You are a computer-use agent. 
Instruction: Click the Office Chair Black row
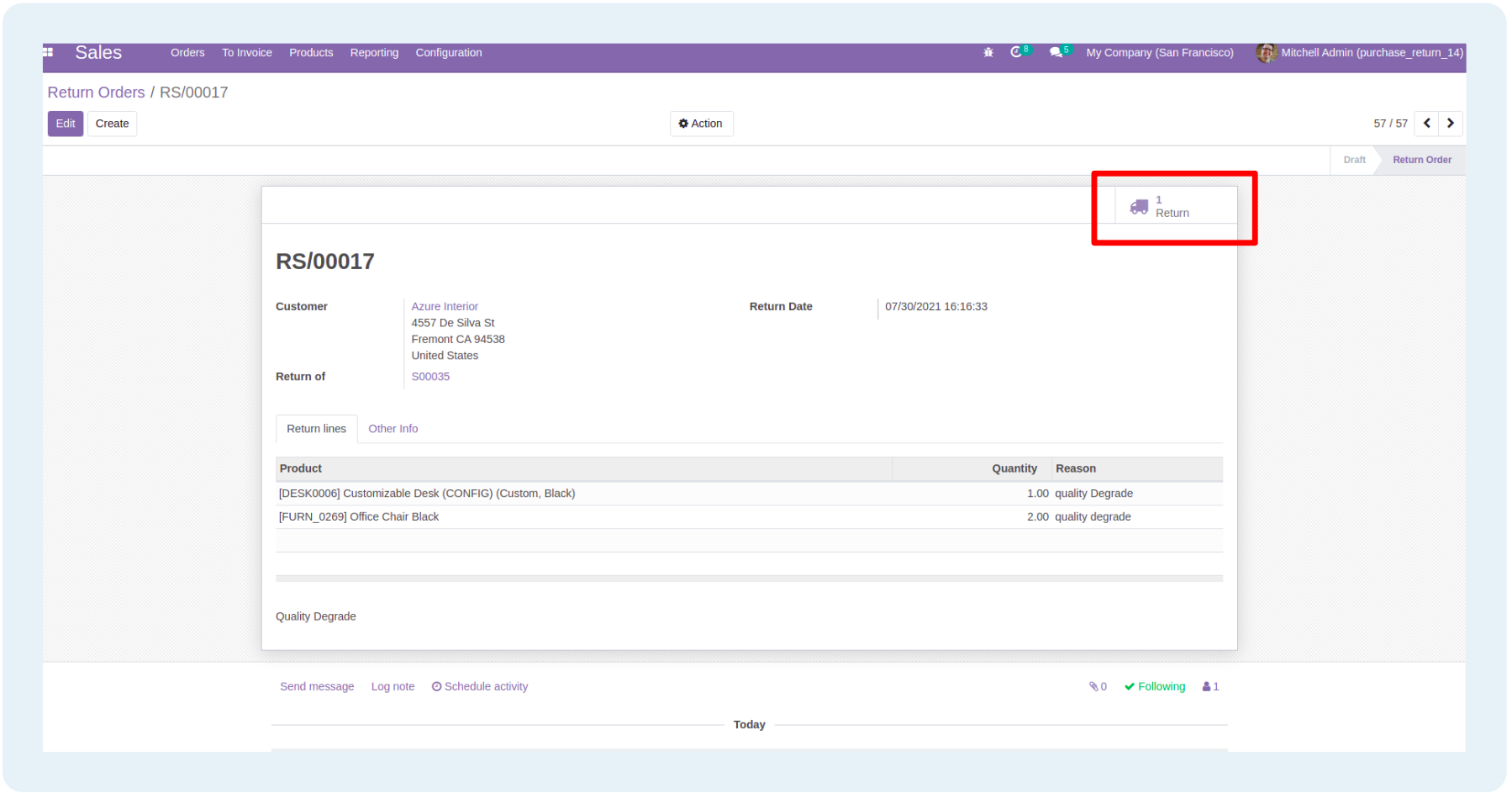click(x=749, y=517)
